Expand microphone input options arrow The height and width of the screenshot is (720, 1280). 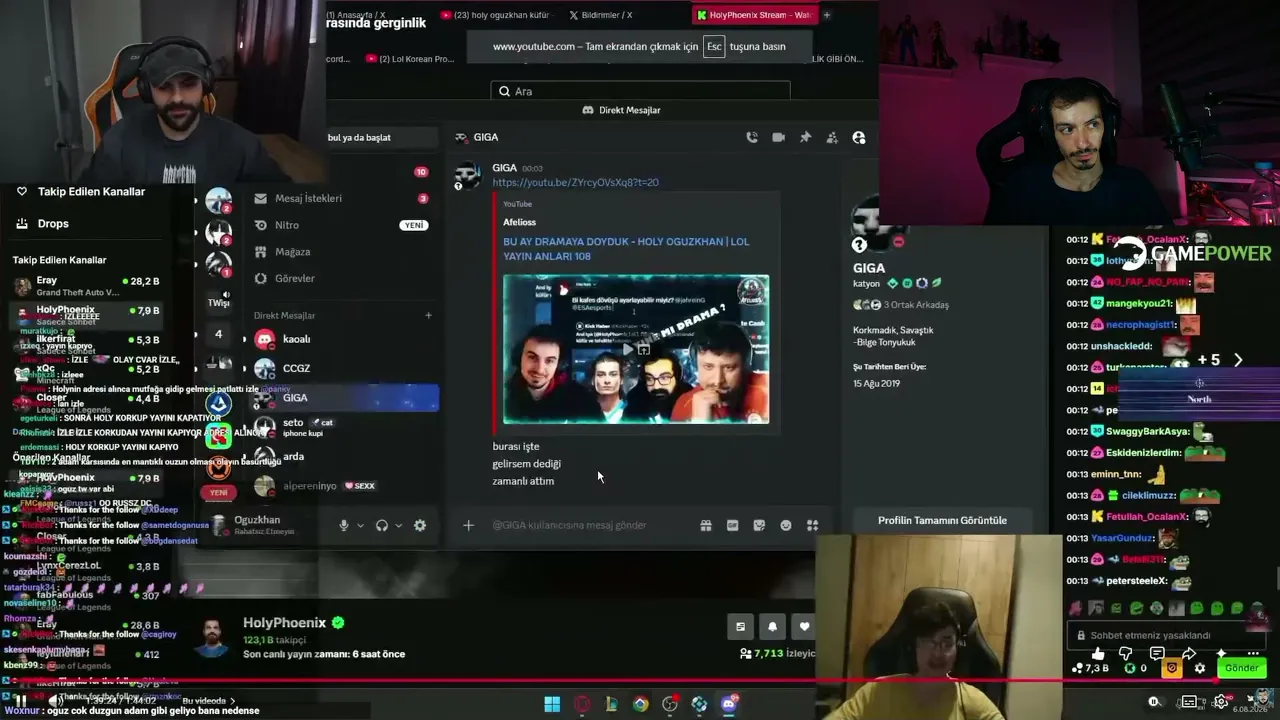(x=360, y=525)
